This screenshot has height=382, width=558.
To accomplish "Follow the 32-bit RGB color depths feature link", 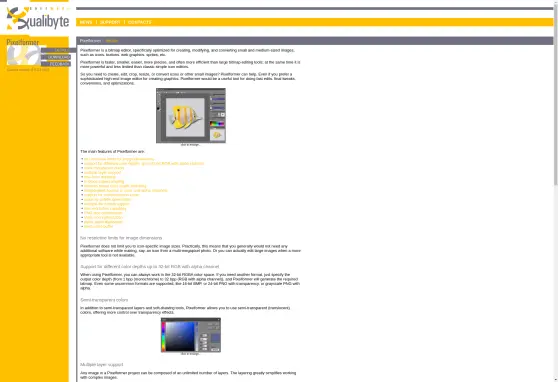I will [144, 163].
